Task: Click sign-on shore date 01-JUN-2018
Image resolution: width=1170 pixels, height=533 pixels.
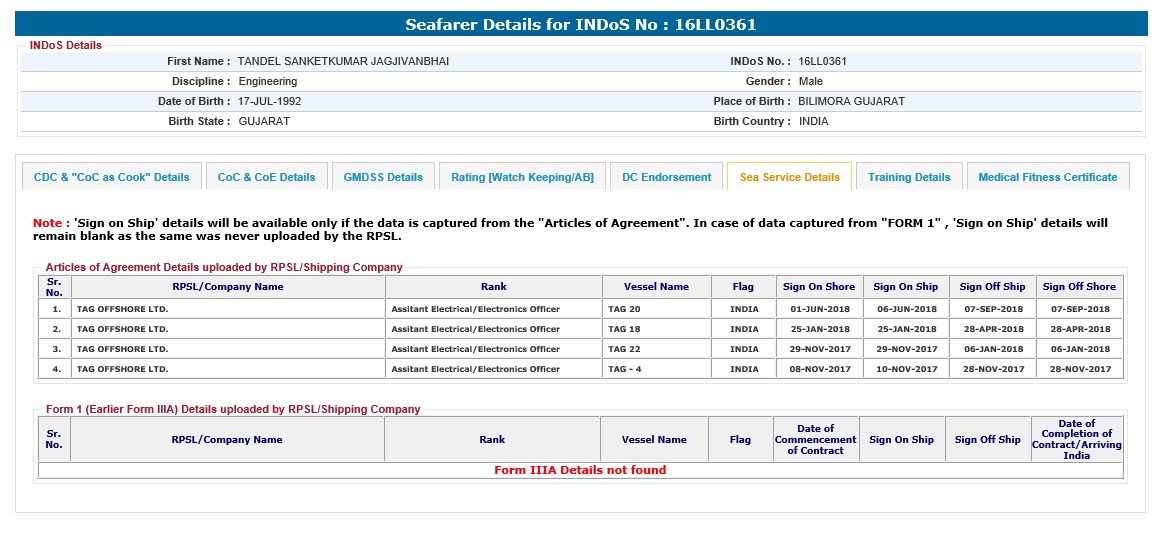Action: [x=819, y=309]
